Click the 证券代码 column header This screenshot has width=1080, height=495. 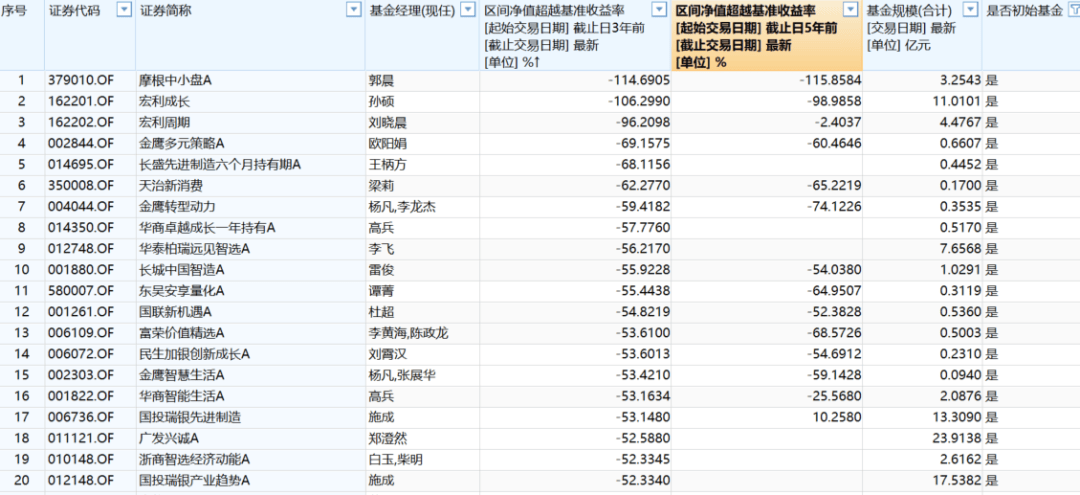coord(74,11)
